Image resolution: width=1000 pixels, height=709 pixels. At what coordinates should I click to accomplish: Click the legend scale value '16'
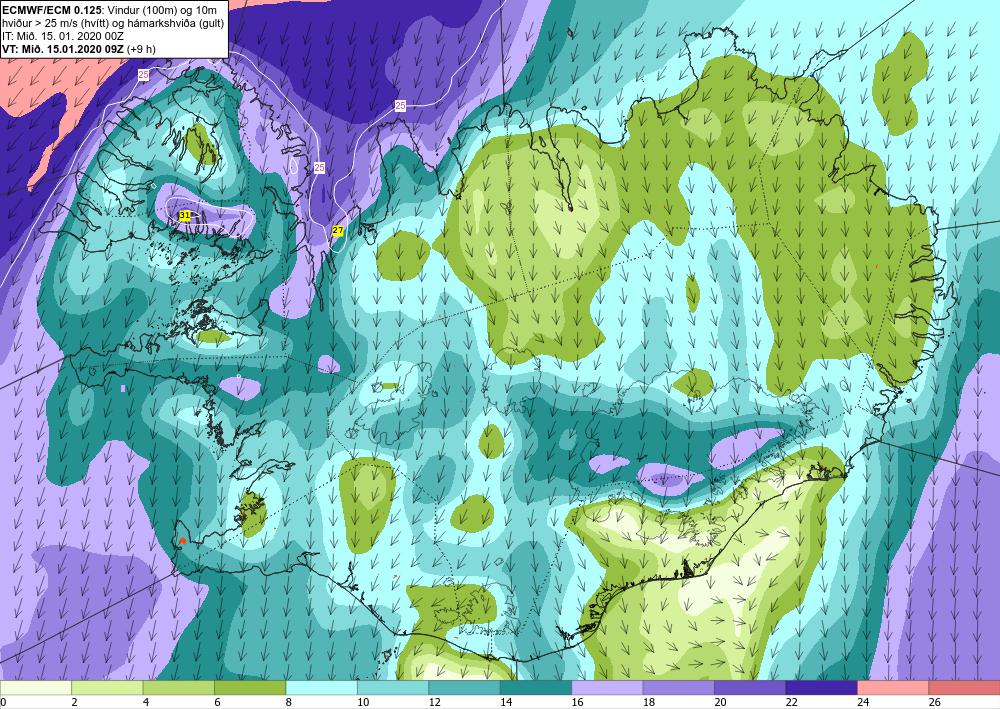(x=577, y=702)
